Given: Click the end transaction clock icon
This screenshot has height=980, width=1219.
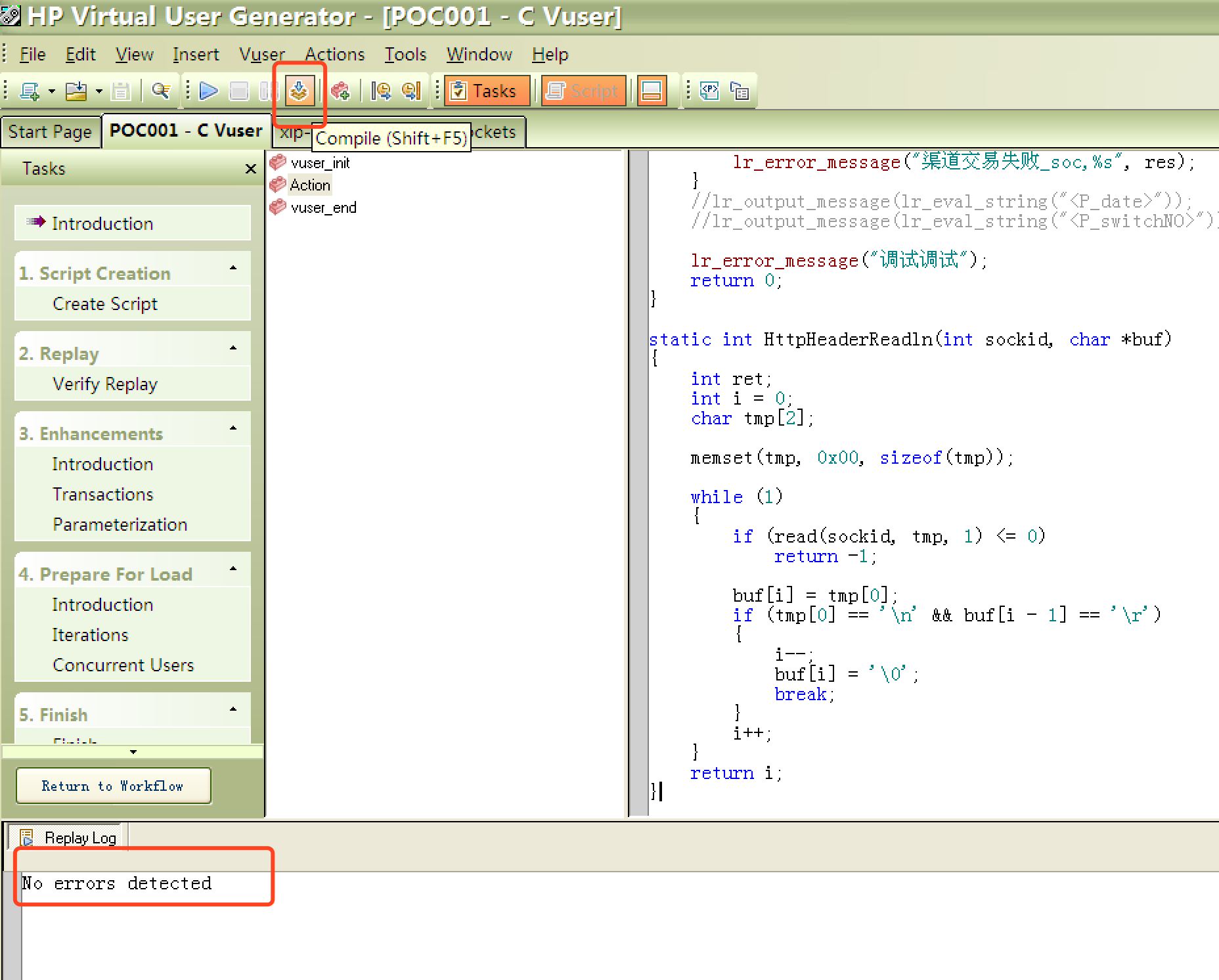Looking at the screenshot, I should (x=411, y=91).
